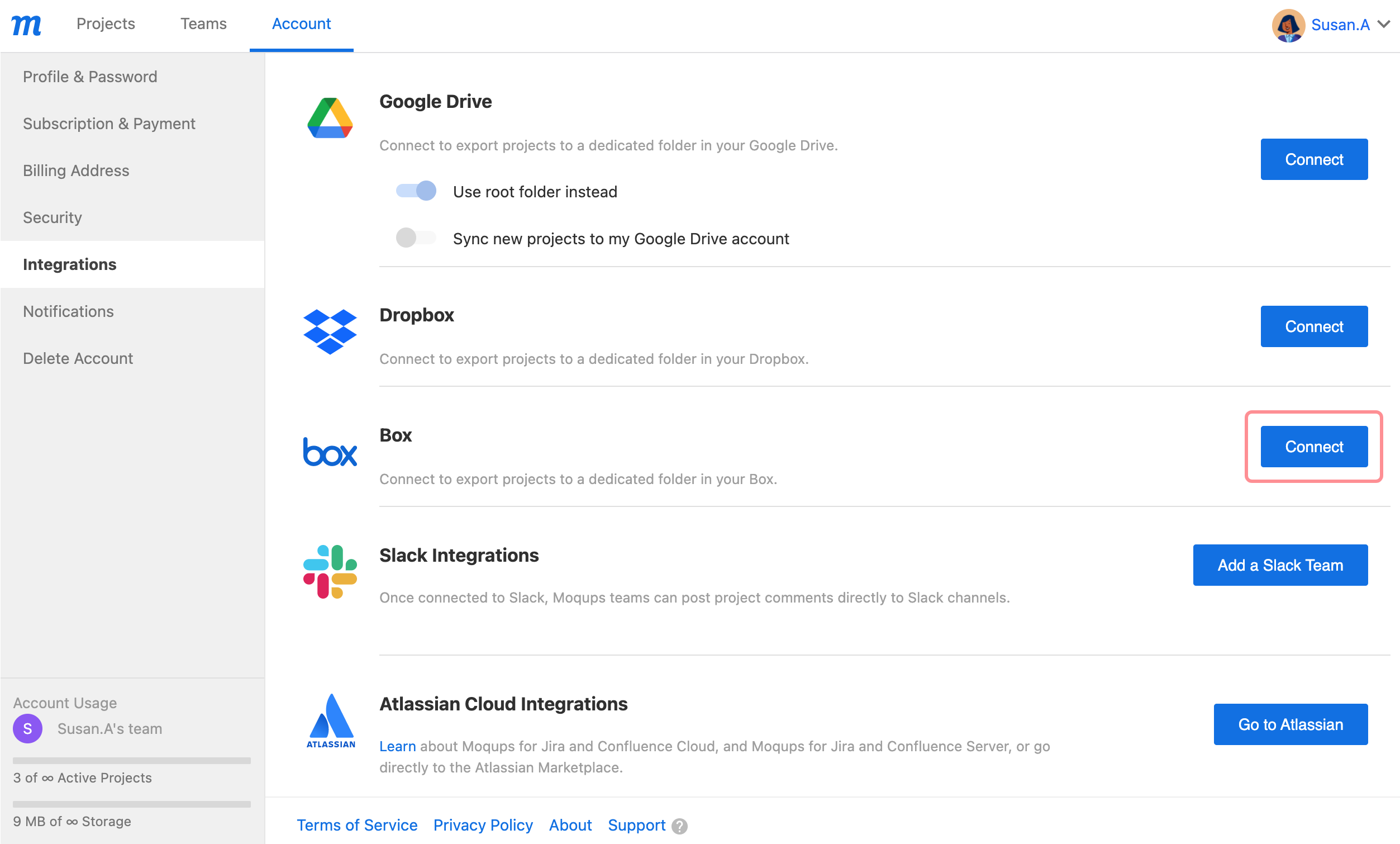Viewport: 1400px width, 844px height.
Task: Click the Slack logo icon
Action: pyautogui.click(x=330, y=571)
